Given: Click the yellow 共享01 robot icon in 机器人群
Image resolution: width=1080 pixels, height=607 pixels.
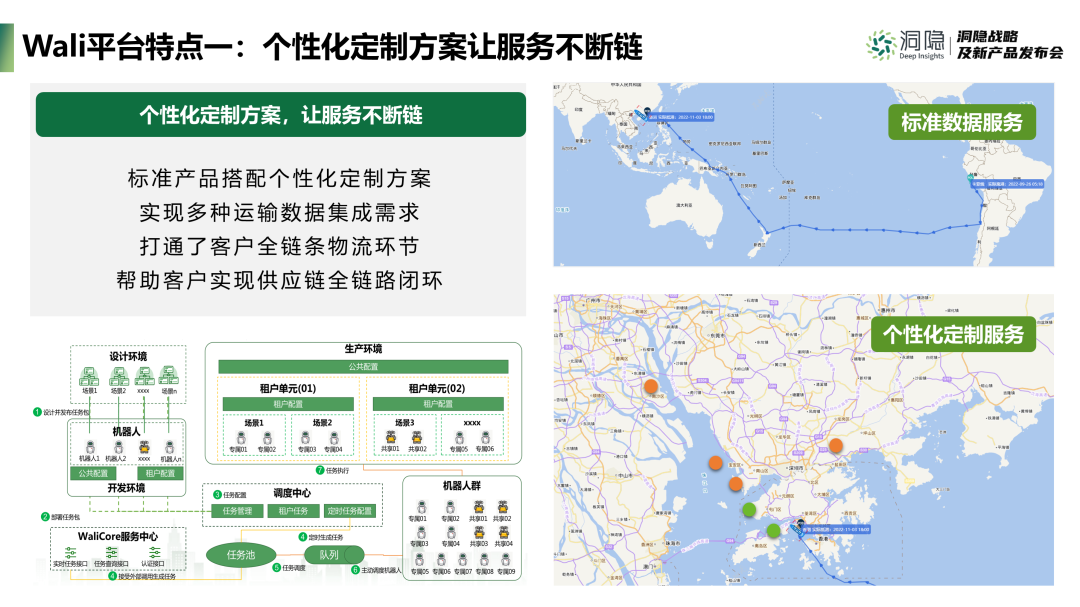Looking at the screenshot, I should click(x=476, y=509).
